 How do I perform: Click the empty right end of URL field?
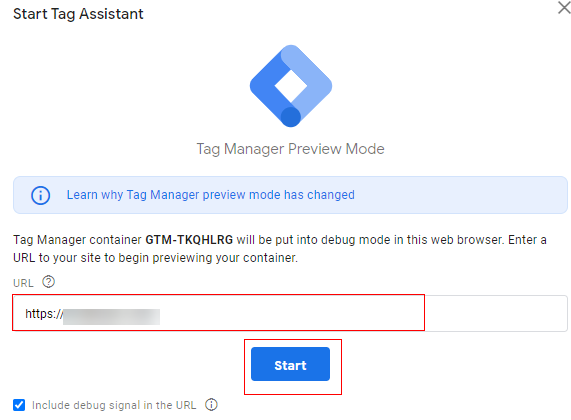pyautogui.click(x=495, y=313)
